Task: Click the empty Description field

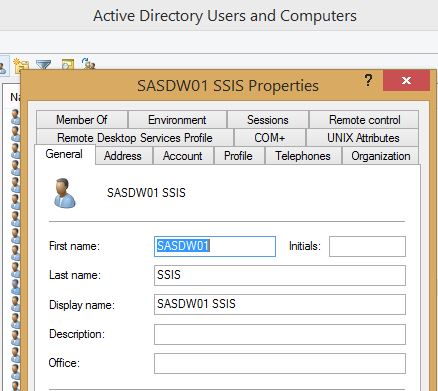Action: click(280, 334)
